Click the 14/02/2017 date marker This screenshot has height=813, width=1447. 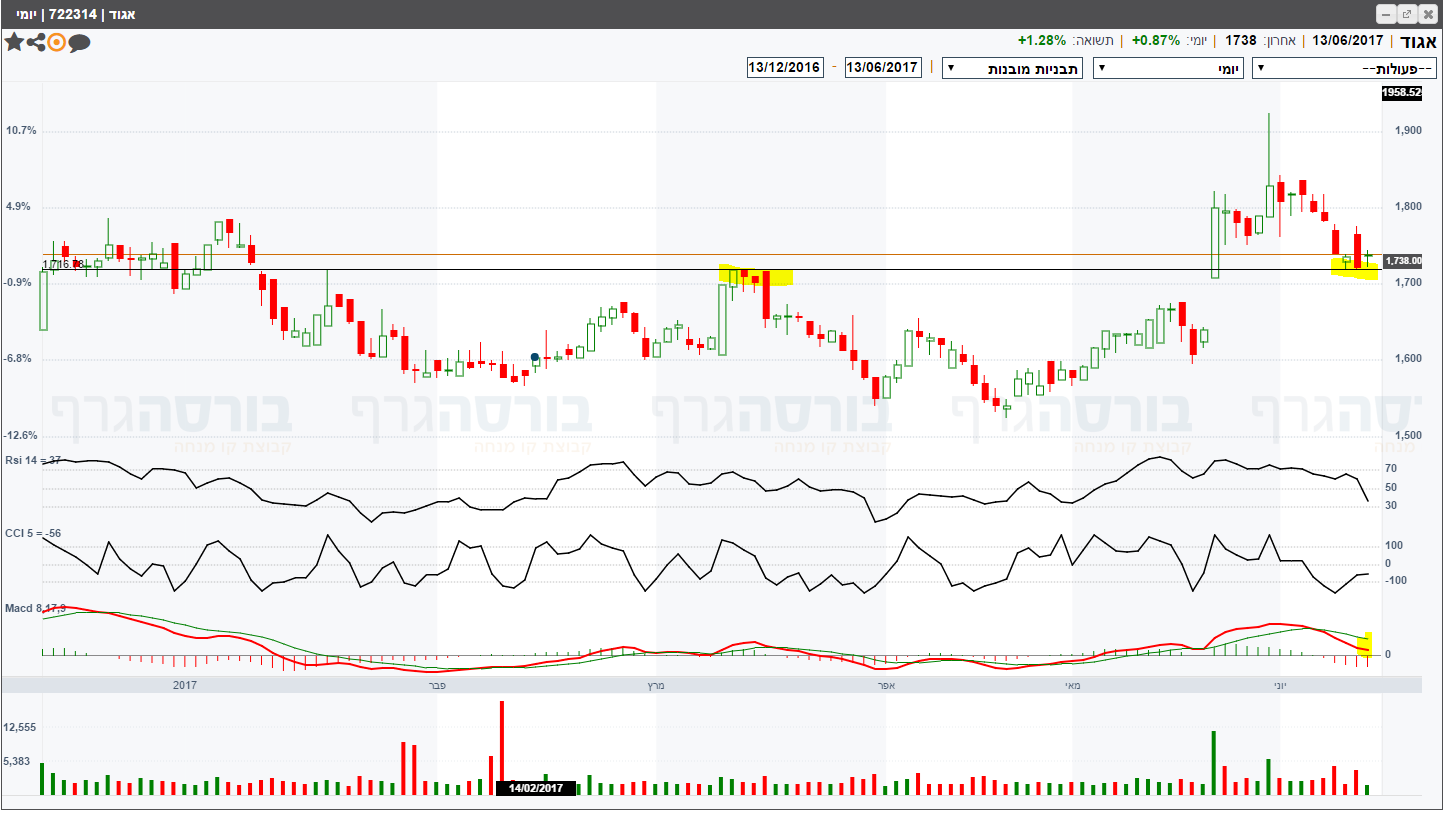coord(536,788)
